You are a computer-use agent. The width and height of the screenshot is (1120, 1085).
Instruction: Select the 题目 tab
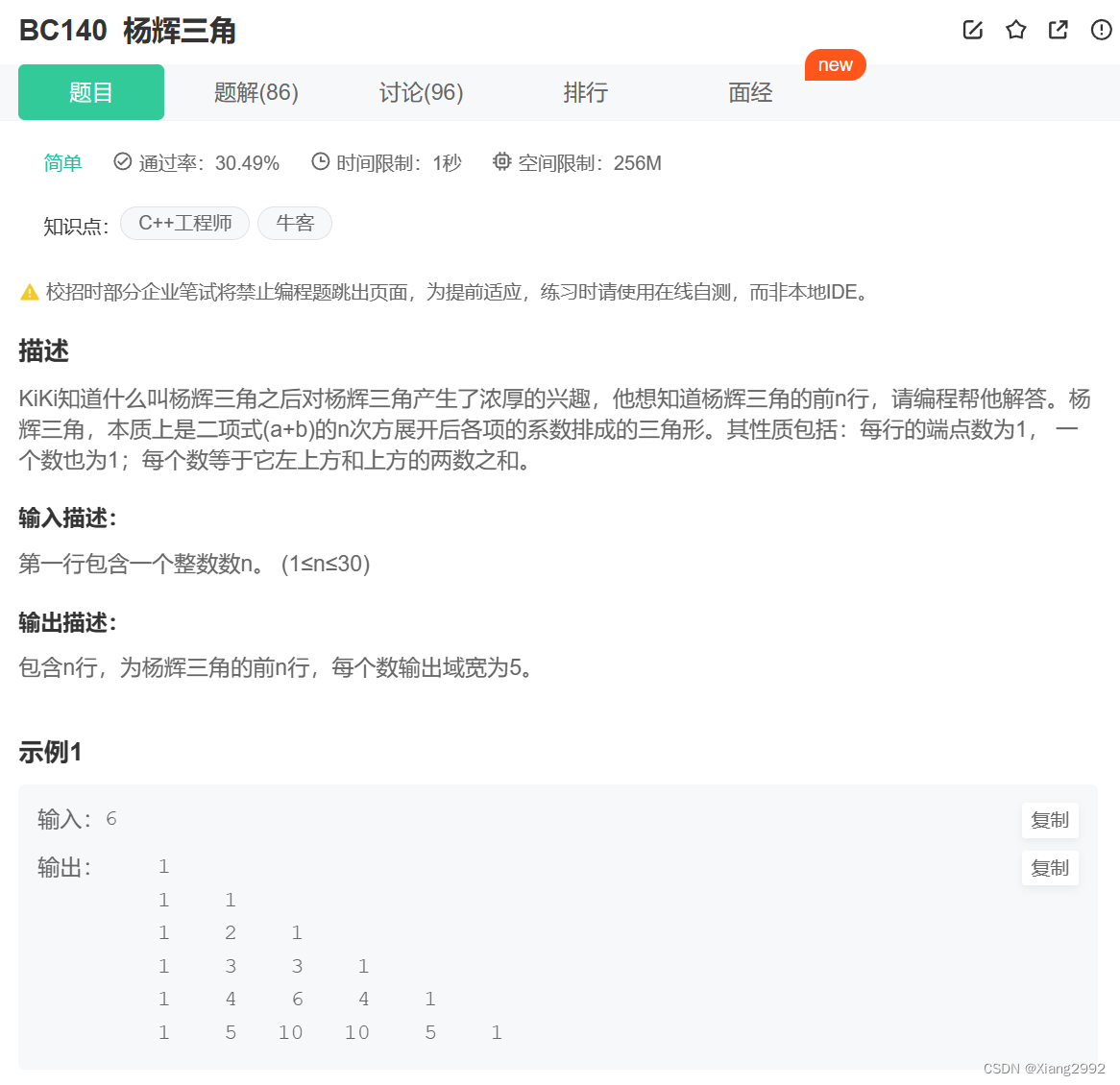90,92
